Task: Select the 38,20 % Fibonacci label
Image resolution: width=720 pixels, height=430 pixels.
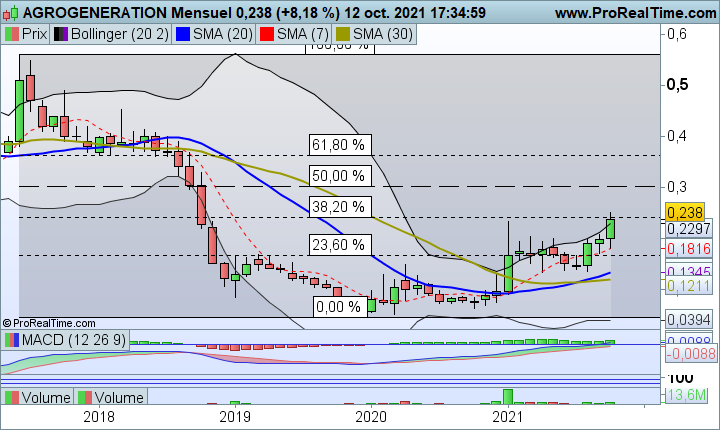Action: [340, 207]
